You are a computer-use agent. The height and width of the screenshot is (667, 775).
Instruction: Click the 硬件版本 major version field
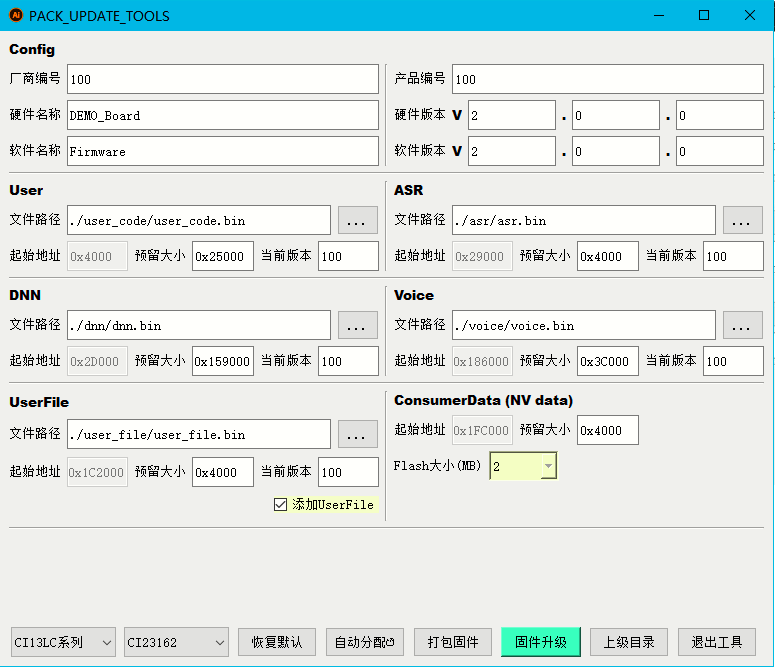[512, 115]
